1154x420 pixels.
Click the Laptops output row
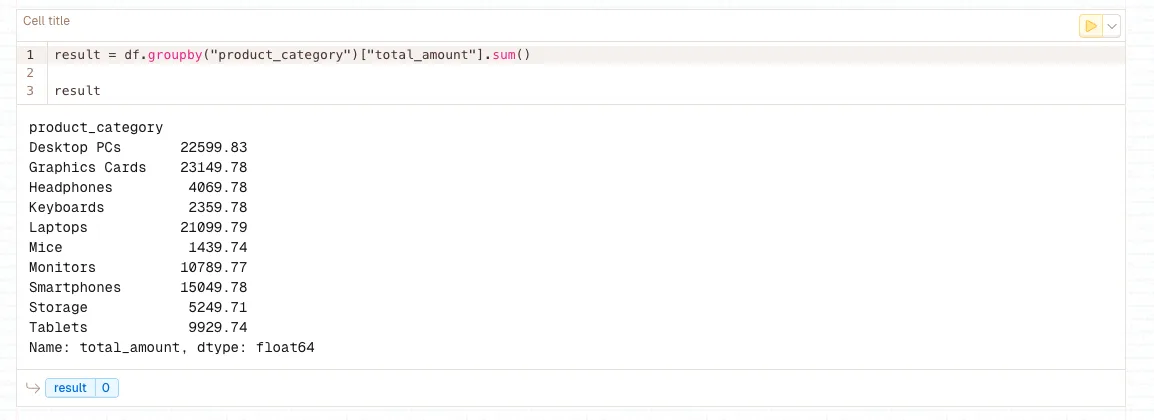point(137,228)
